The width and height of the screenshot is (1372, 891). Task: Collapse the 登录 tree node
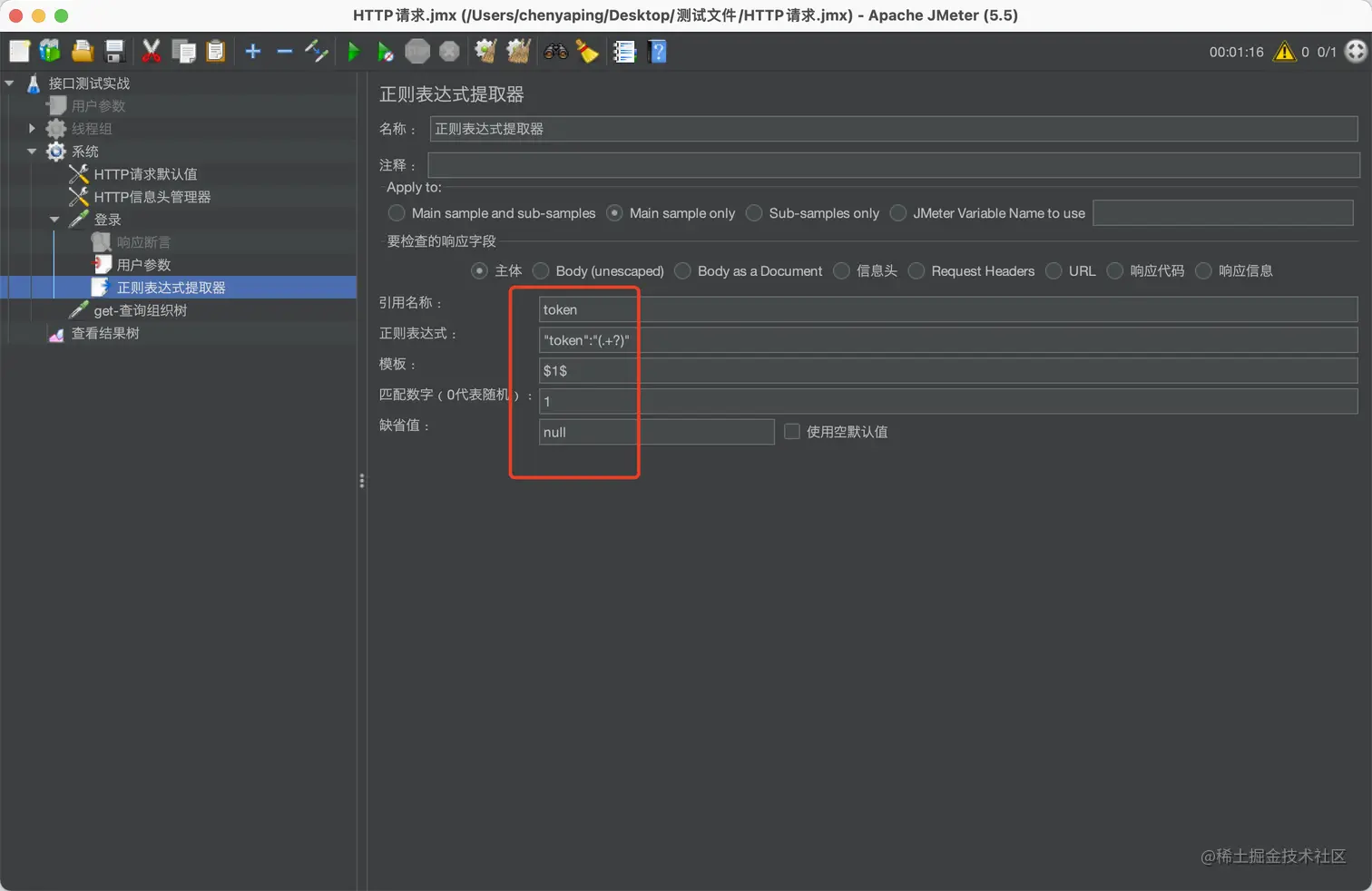click(x=55, y=220)
